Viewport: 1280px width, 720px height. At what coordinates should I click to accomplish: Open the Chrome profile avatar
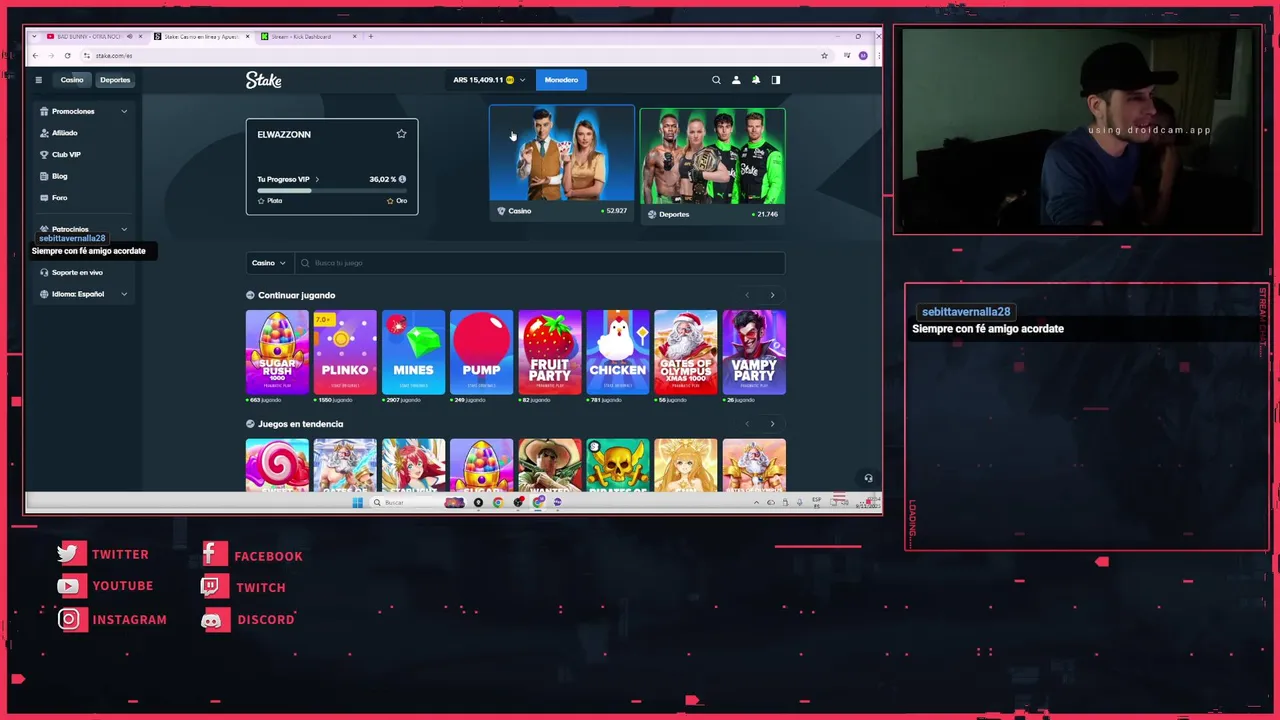[x=863, y=55]
